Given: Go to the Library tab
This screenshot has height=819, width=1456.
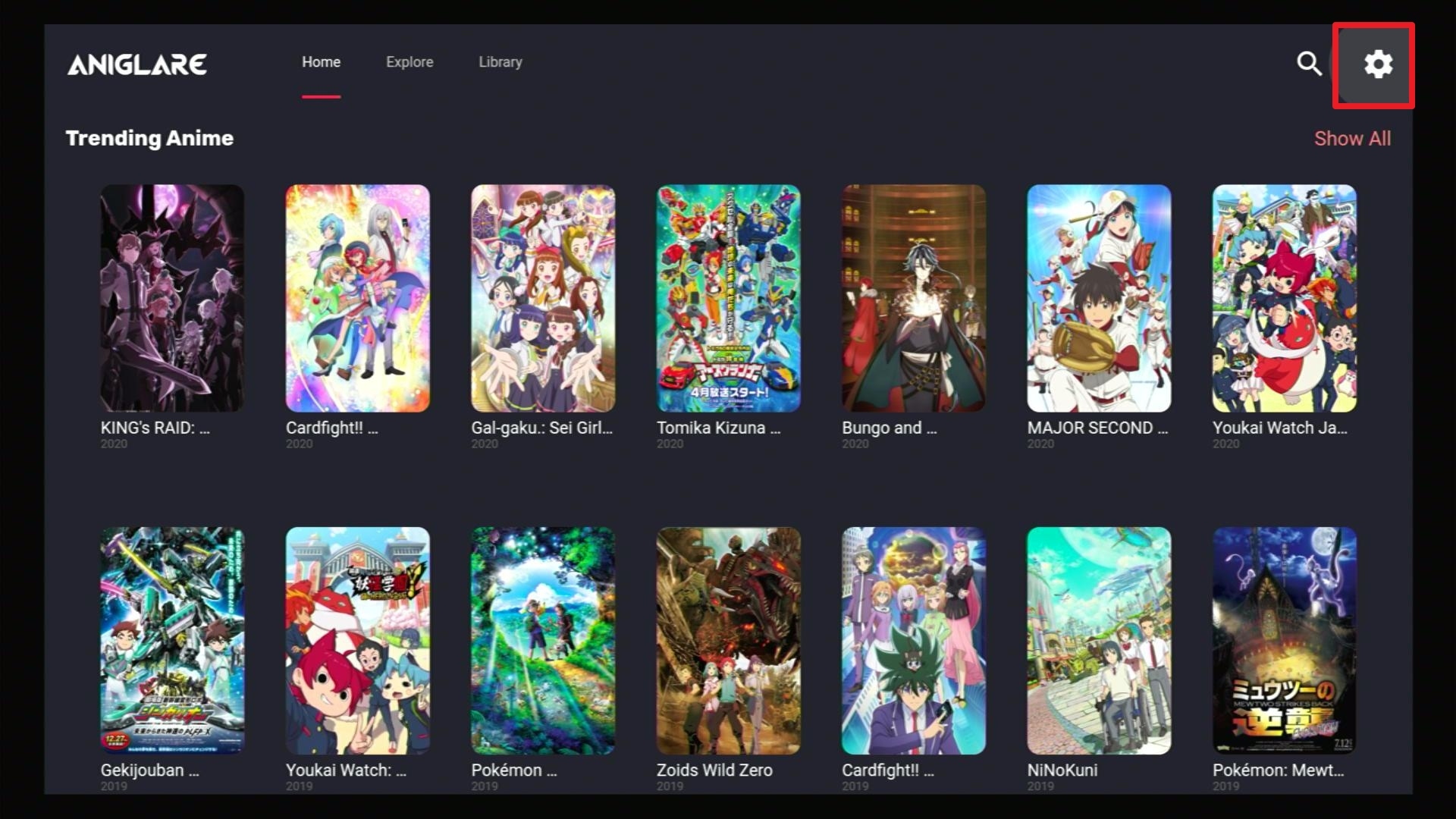Looking at the screenshot, I should [500, 62].
